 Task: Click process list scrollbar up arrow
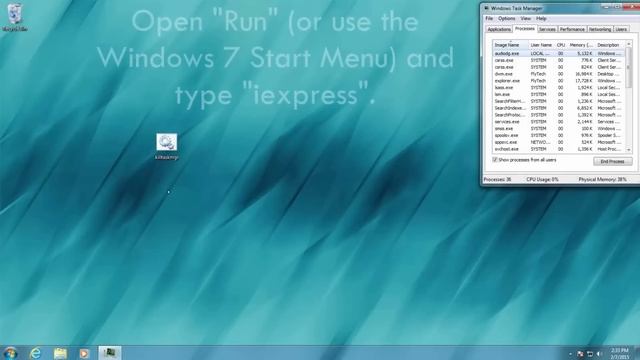(629, 44)
